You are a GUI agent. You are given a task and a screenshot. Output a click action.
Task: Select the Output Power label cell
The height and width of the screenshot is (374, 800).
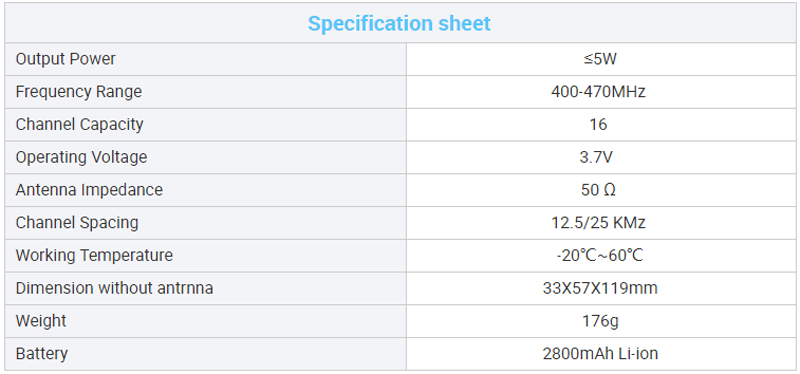(x=206, y=59)
